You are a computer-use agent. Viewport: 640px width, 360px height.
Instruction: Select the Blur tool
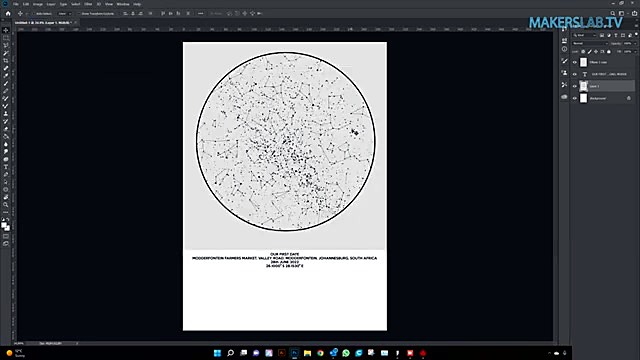(x=6, y=144)
